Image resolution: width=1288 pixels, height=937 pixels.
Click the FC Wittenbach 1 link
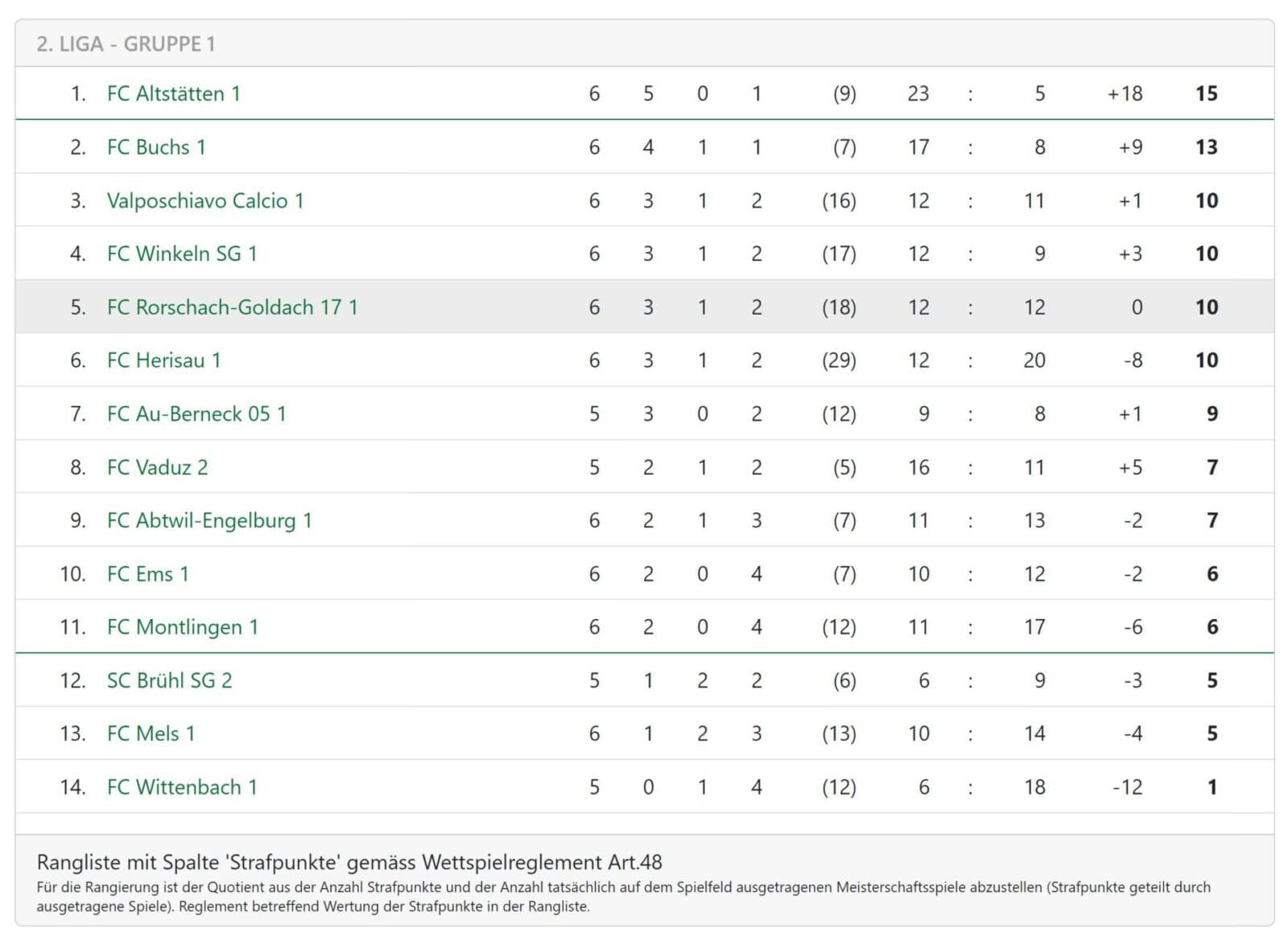pos(182,786)
